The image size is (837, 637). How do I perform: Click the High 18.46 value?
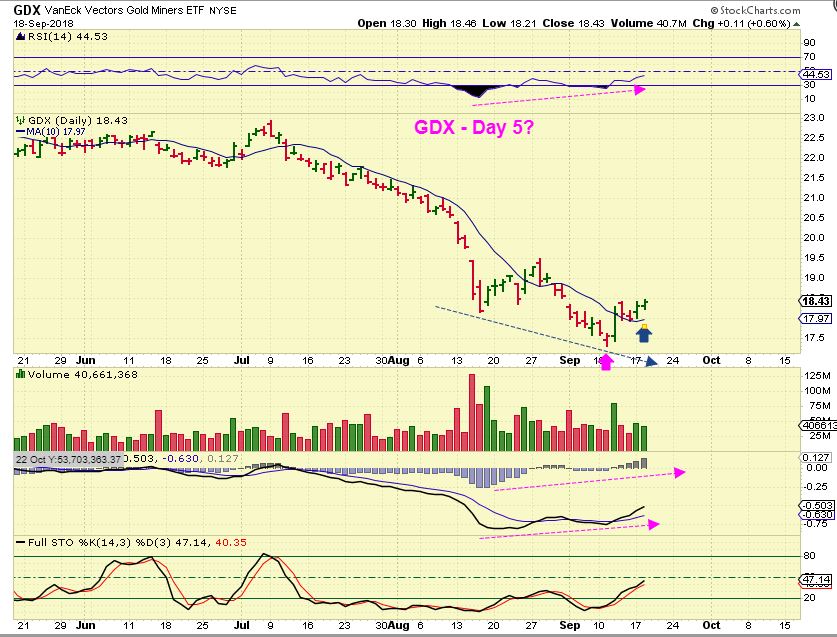tap(449, 23)
